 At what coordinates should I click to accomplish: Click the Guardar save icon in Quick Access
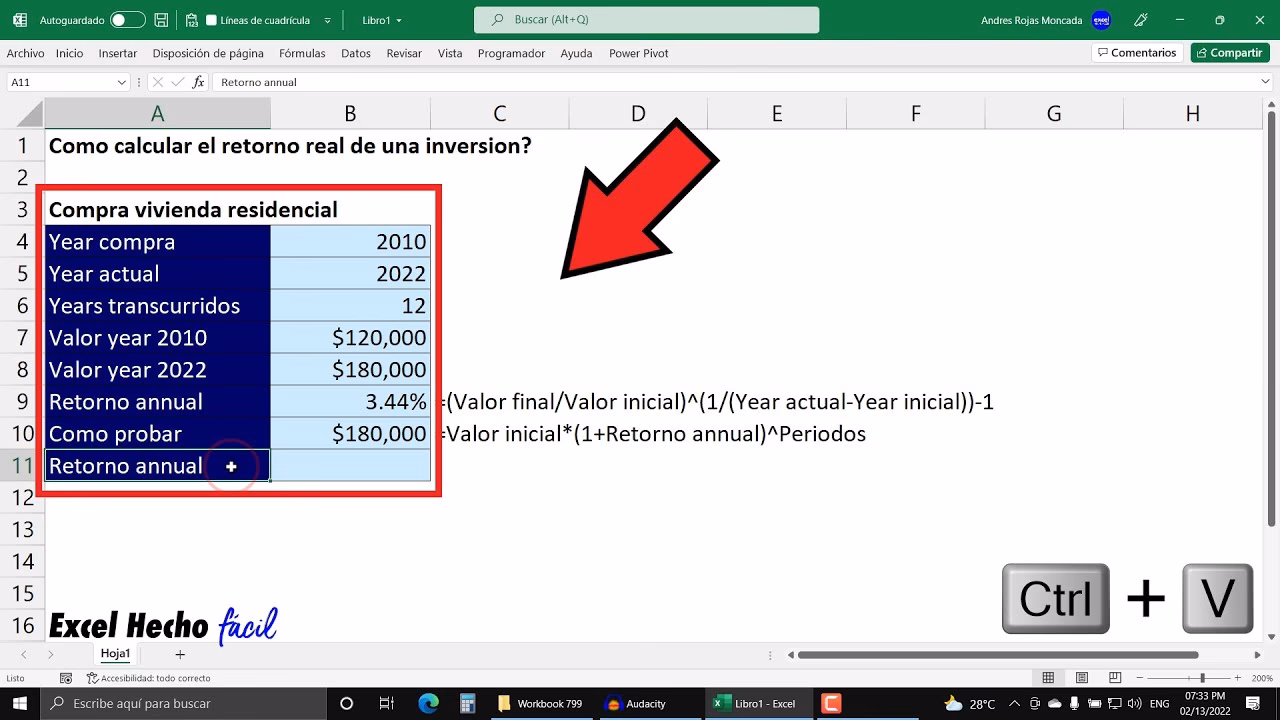[160, 18]
